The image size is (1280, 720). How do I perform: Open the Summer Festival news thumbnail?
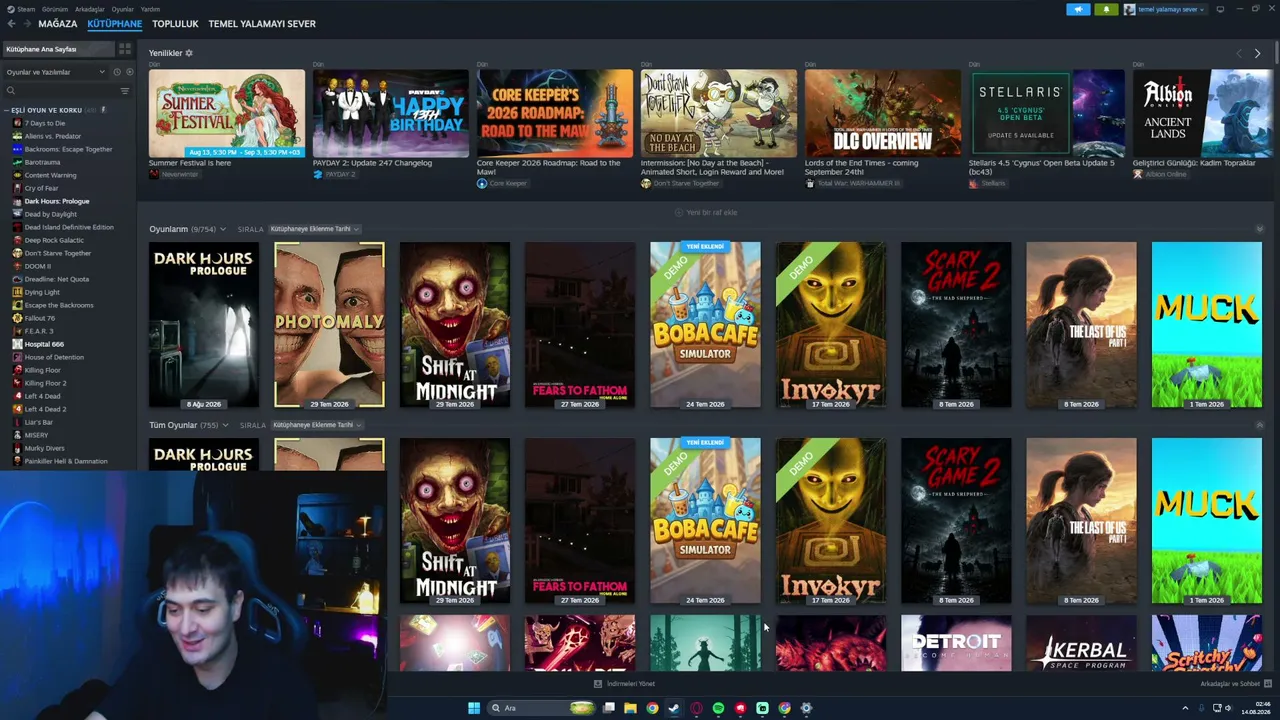point(227,113)
